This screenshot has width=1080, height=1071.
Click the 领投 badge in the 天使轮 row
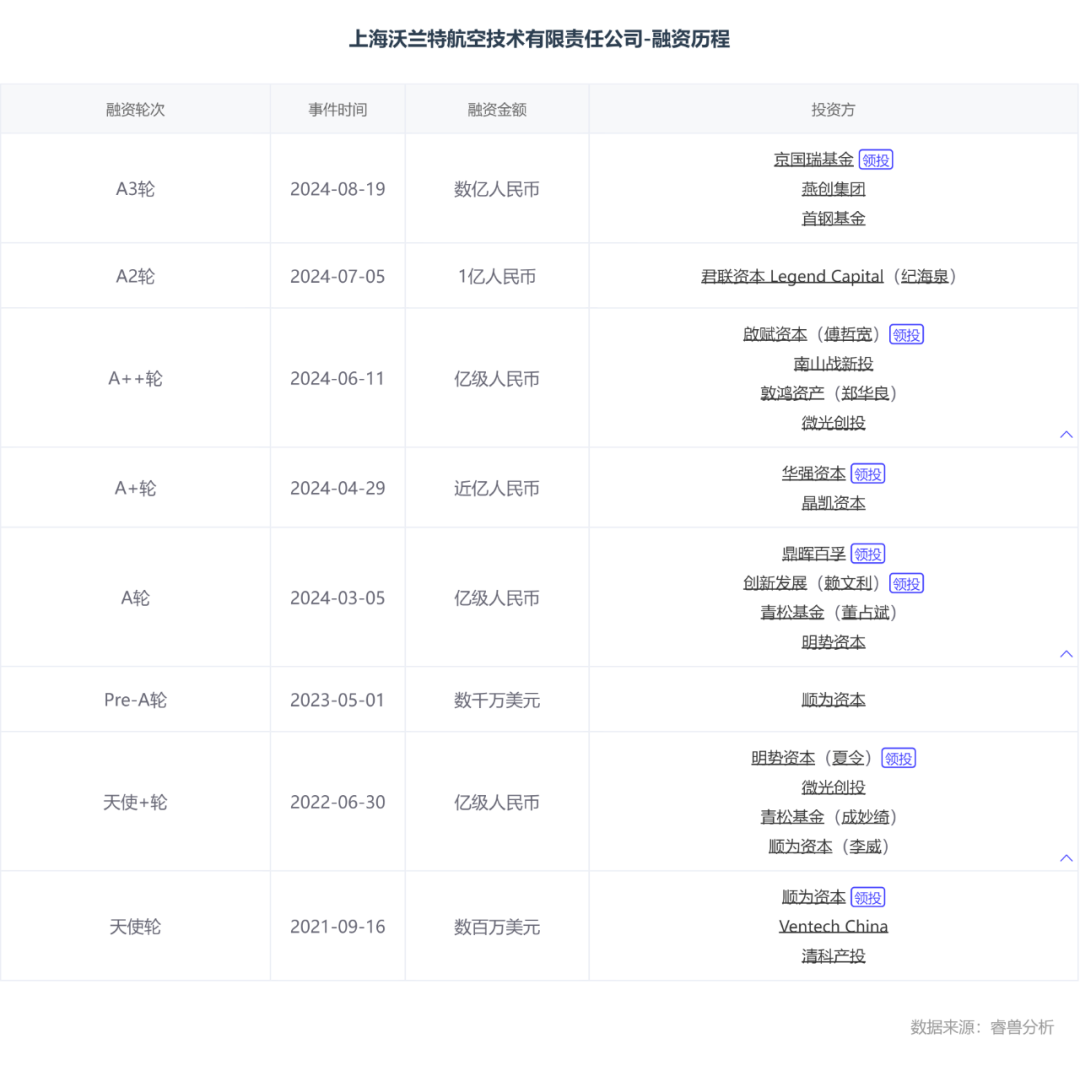(868, 898)
